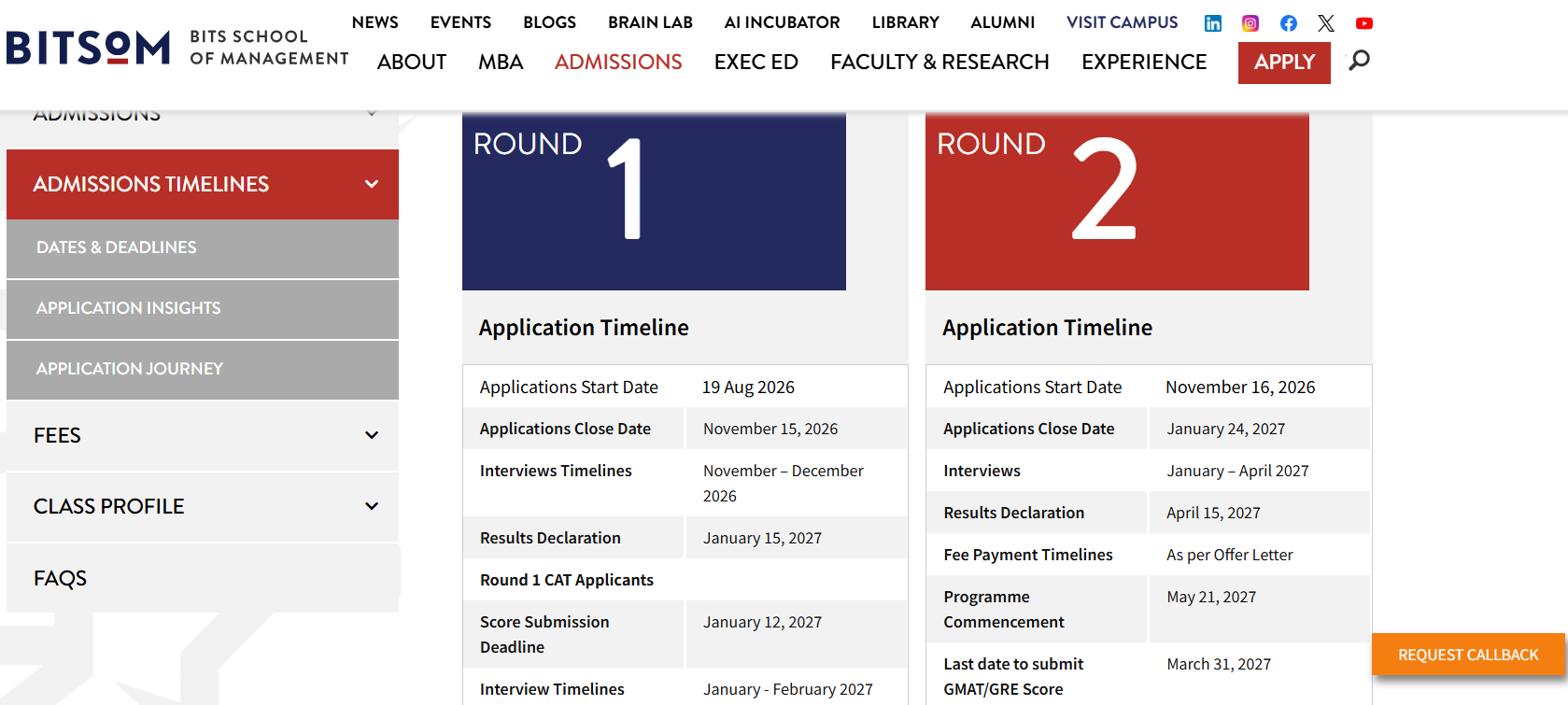
Task: Click 'Programme Commencement' label
Action: pyautogui.click(x=1003, y=609)
